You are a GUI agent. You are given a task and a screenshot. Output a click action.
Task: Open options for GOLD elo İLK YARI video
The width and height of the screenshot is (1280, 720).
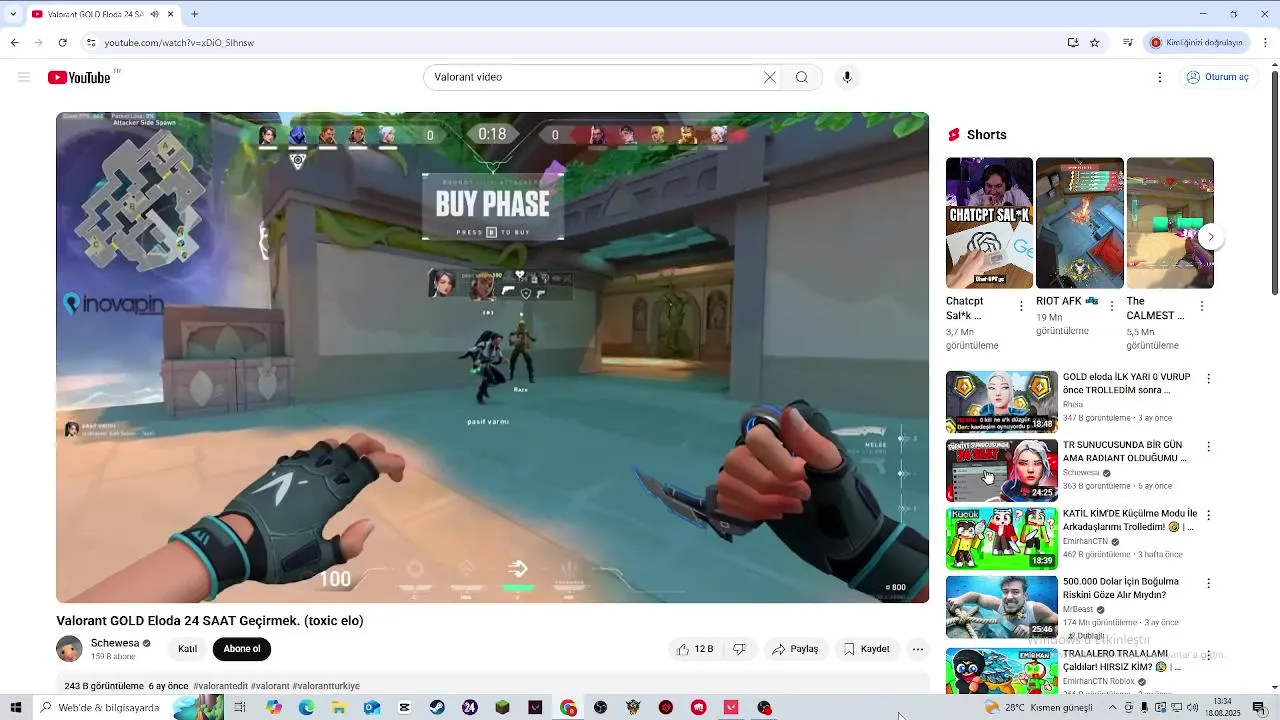point(1208,379)
